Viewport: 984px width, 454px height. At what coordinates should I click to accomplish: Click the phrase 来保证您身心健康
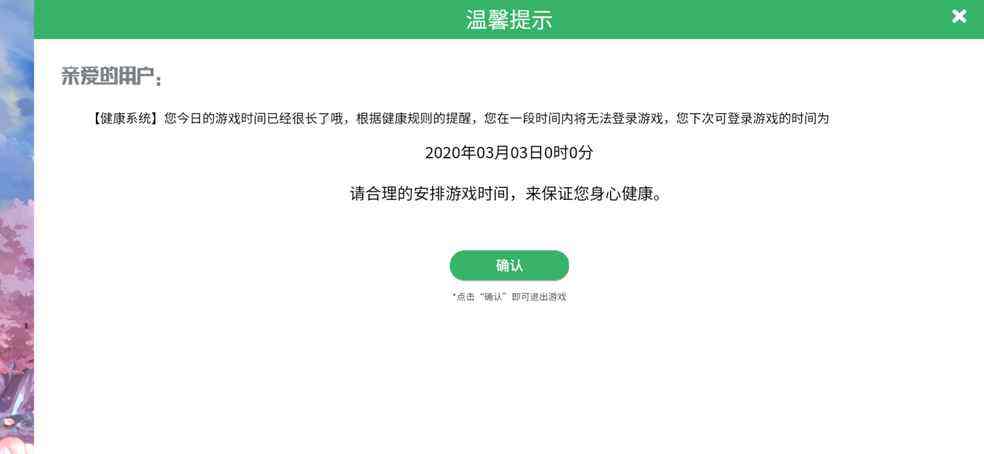pyautogui.click(x=586, y=193)
